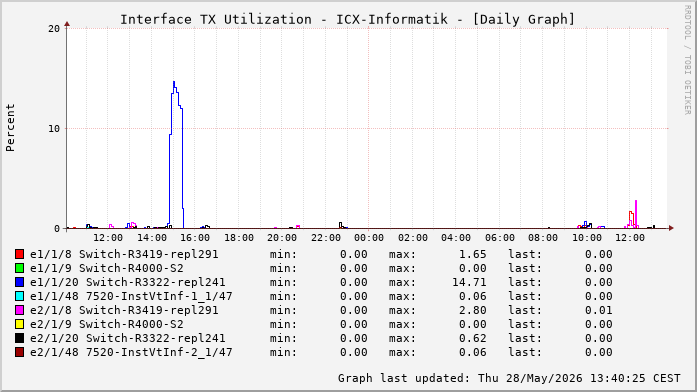Click the yellow e2/1/9 legend swatch
Screen dimensions: 697x392
19,324
